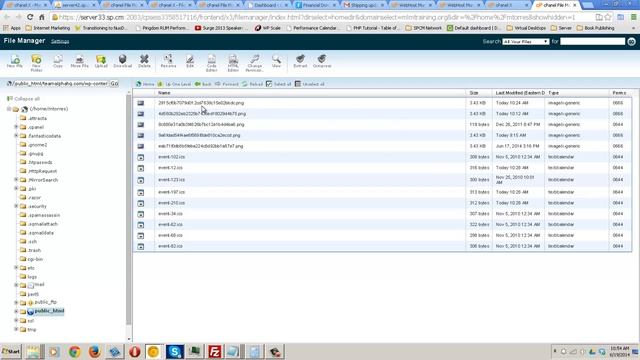Expand the etc folder node
Screen dimensions: 640x360
pos(16,268)
